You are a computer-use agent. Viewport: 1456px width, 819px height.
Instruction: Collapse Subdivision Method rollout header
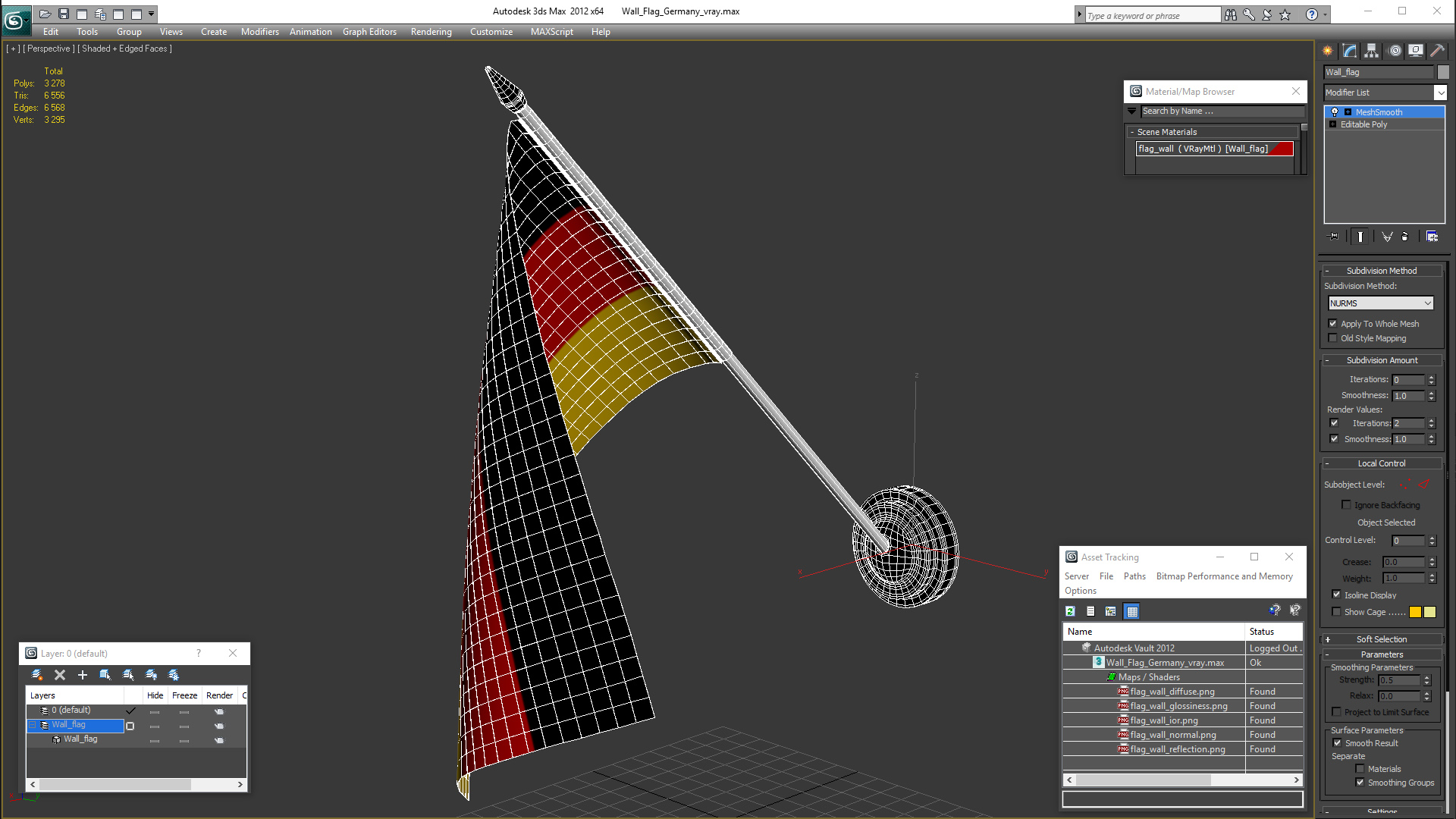pos(1382,271)
